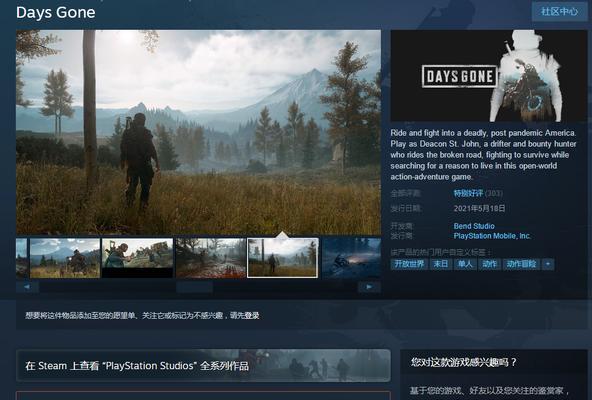Open the main meadow screenshot
Viewport: 592px width, 400px height.
[198, 132]
